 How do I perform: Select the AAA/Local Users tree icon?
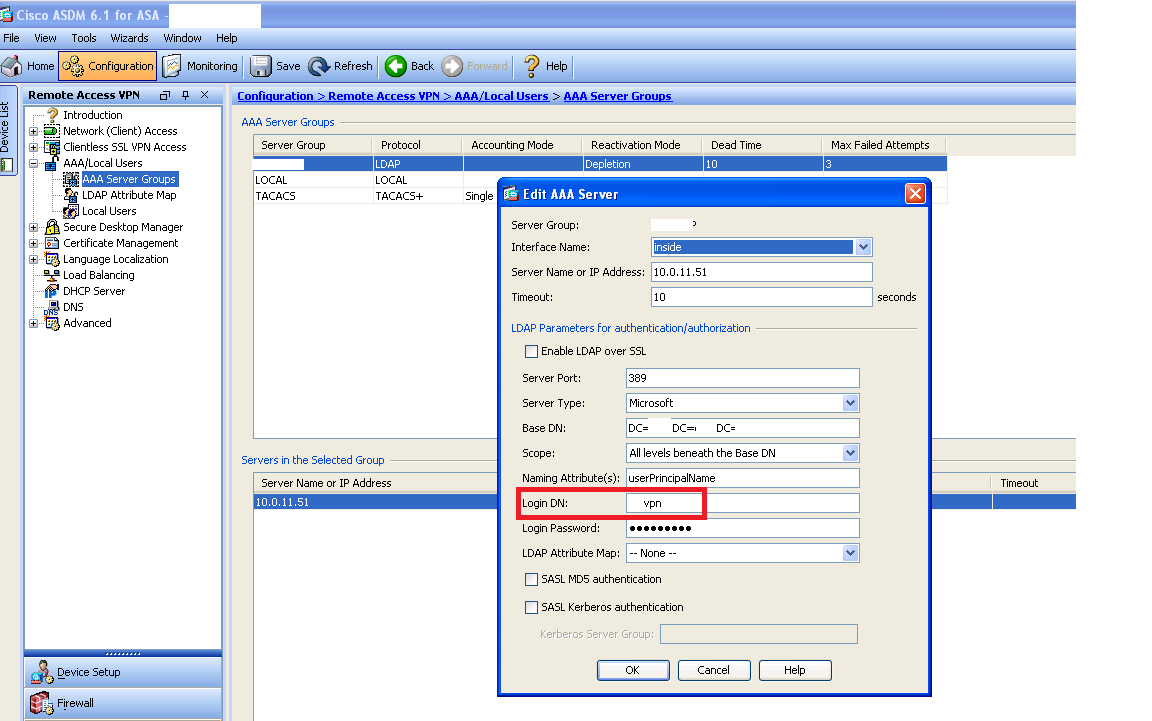tap(51, 163)
